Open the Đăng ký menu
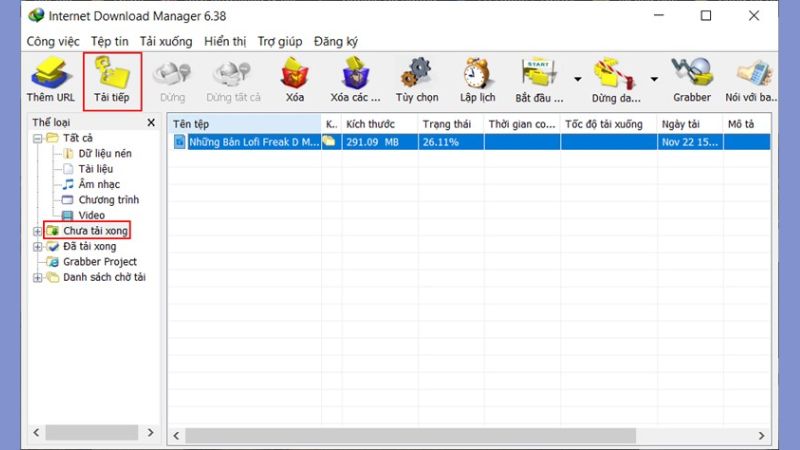This screenshot has width=800, height=450. point(336,41)
